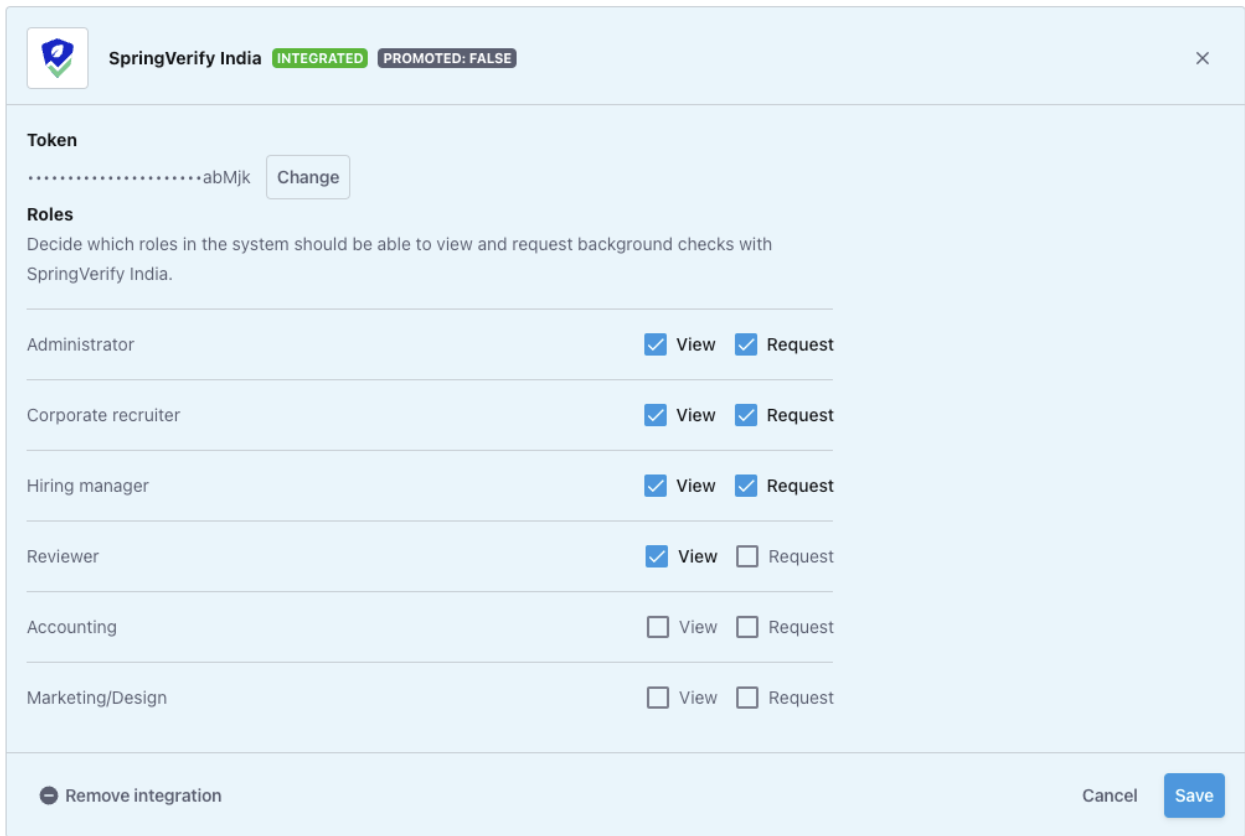Screen dimensions: 1245x836
Task: Enable Request permission for Reviewer
Action: coord(747,557)
